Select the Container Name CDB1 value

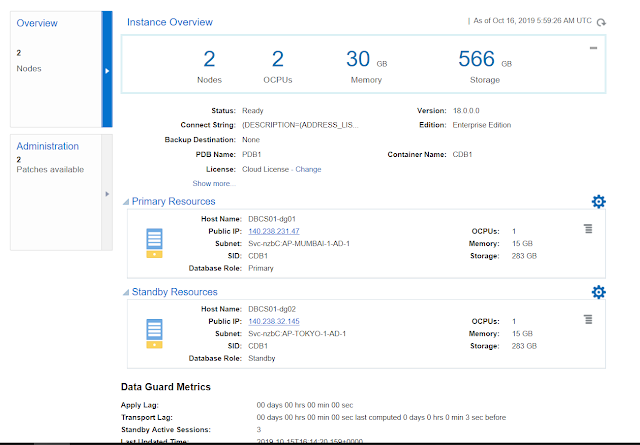(462, 154)
